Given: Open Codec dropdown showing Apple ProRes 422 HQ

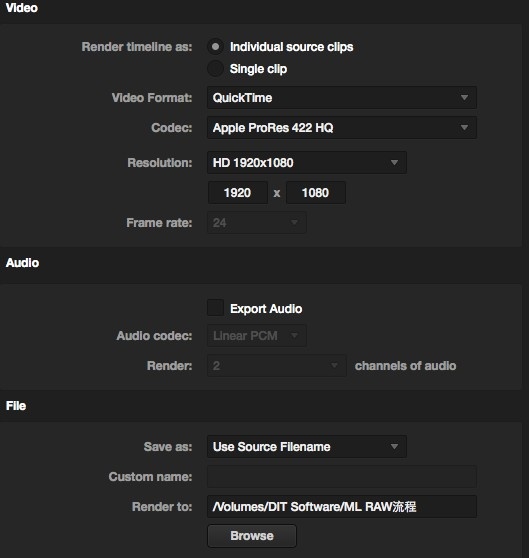Looking at the screenshot, I should pos(342,127).
